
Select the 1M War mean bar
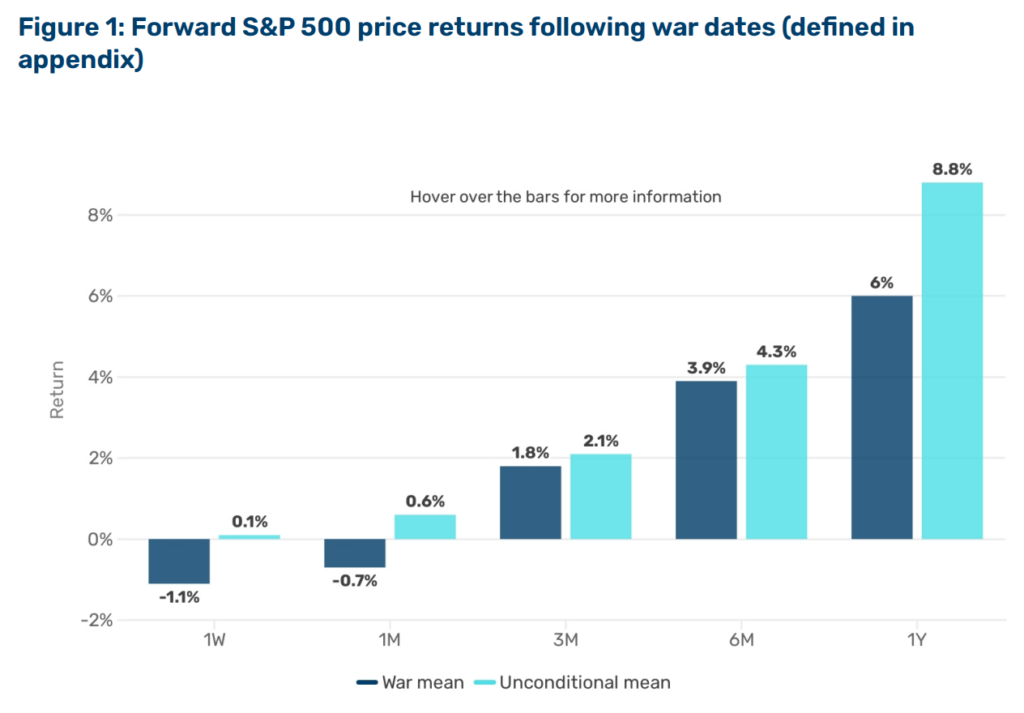coord(354,553)
